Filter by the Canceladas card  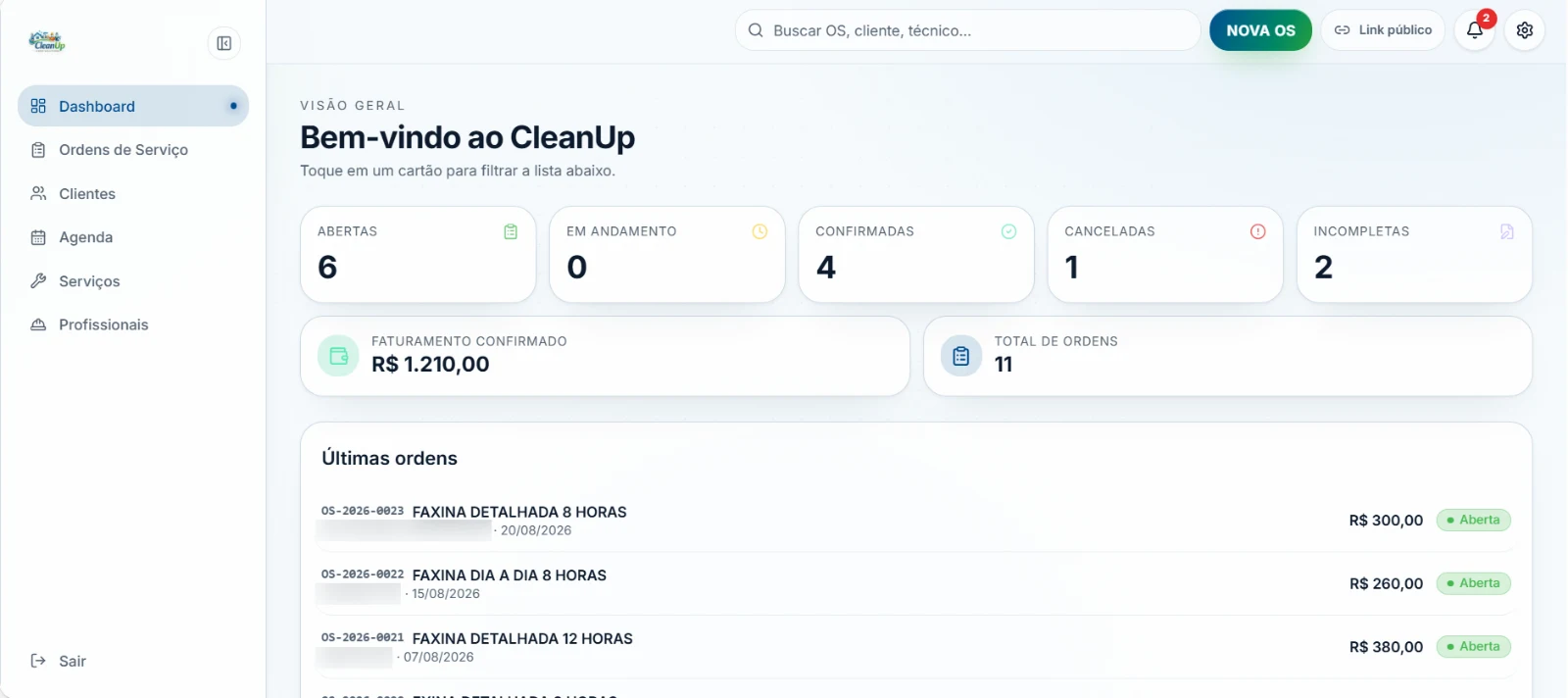(x=1165, y=254)
